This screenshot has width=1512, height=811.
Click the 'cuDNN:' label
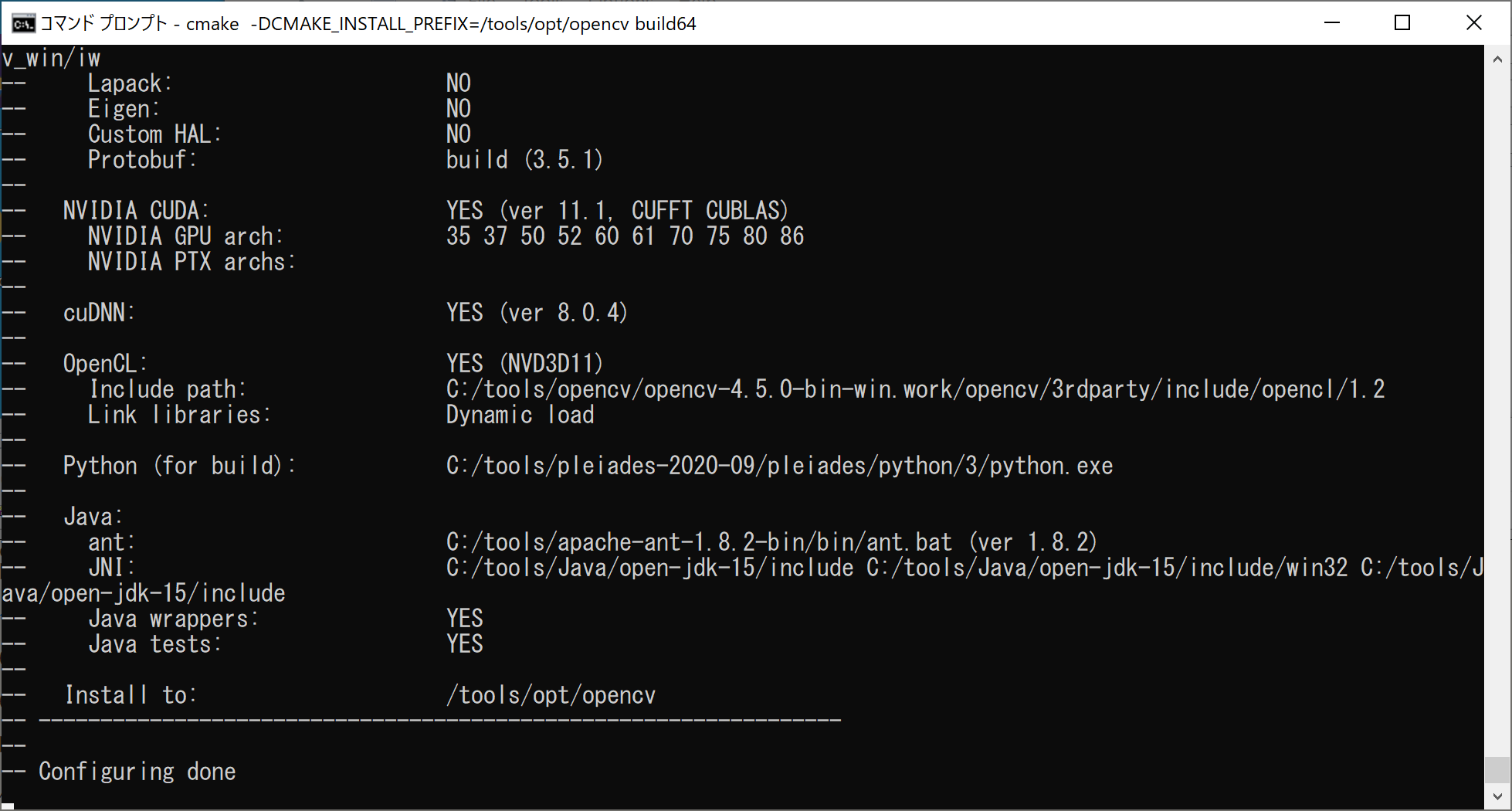pos(99,313)
